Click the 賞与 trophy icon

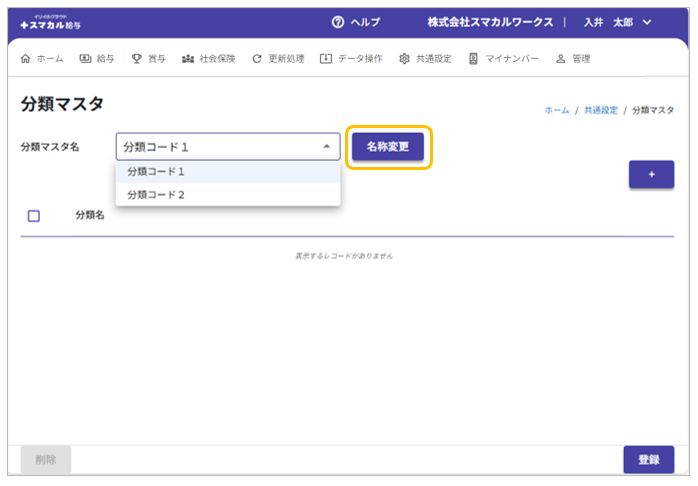[x=137, y=59]
